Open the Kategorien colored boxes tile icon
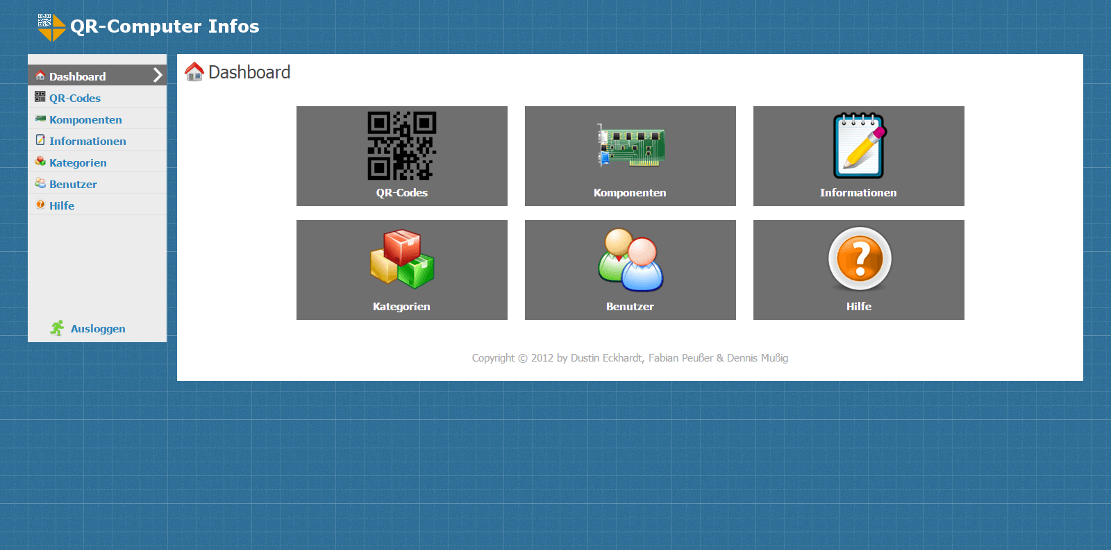The height and width of the screenshot is (550, 1111). (x=402, y=259)
